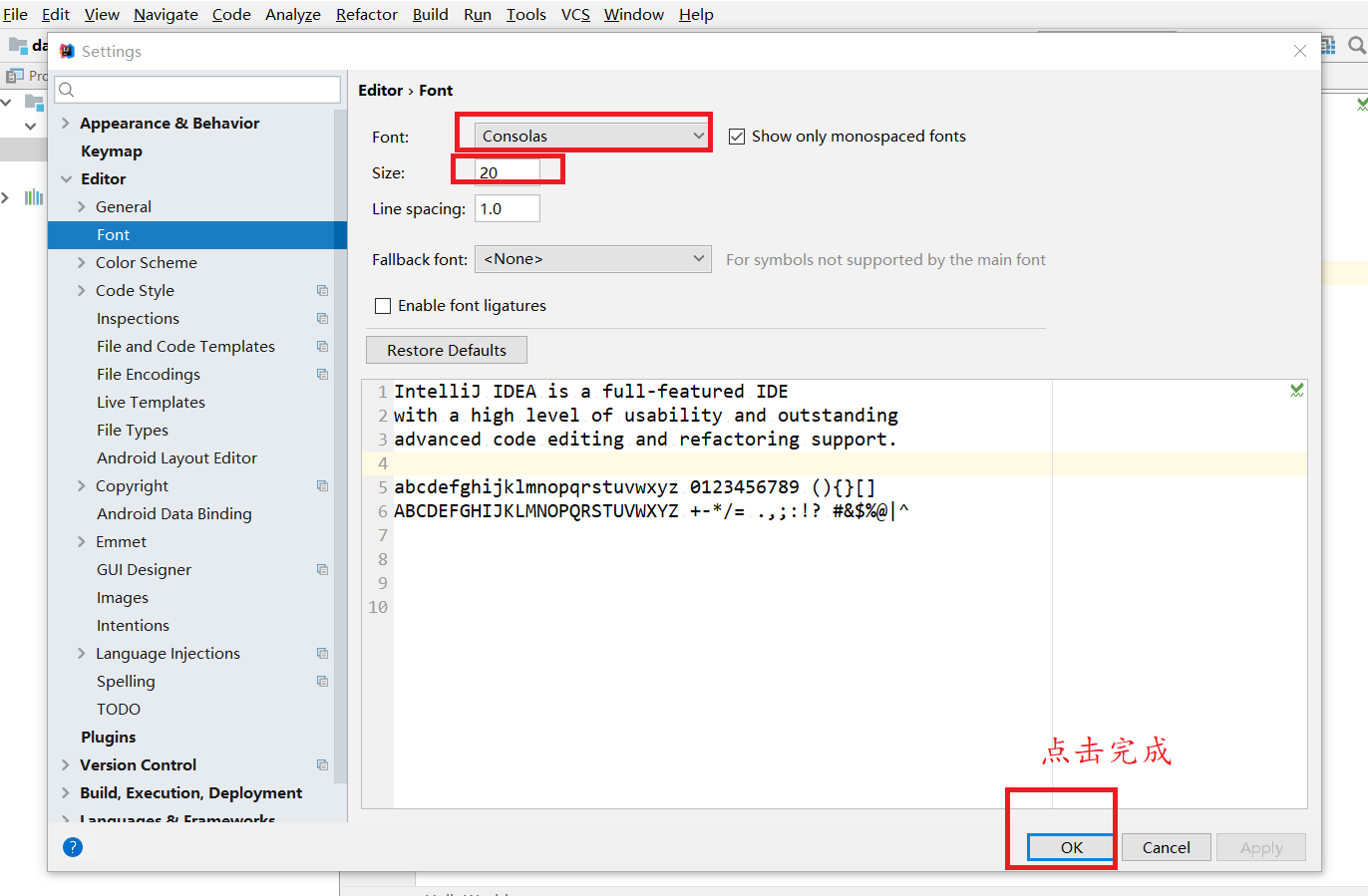Click the Cancel button
This screenshot has height=896, width=1368.
pyautogui.click(x=1167, y=847)
